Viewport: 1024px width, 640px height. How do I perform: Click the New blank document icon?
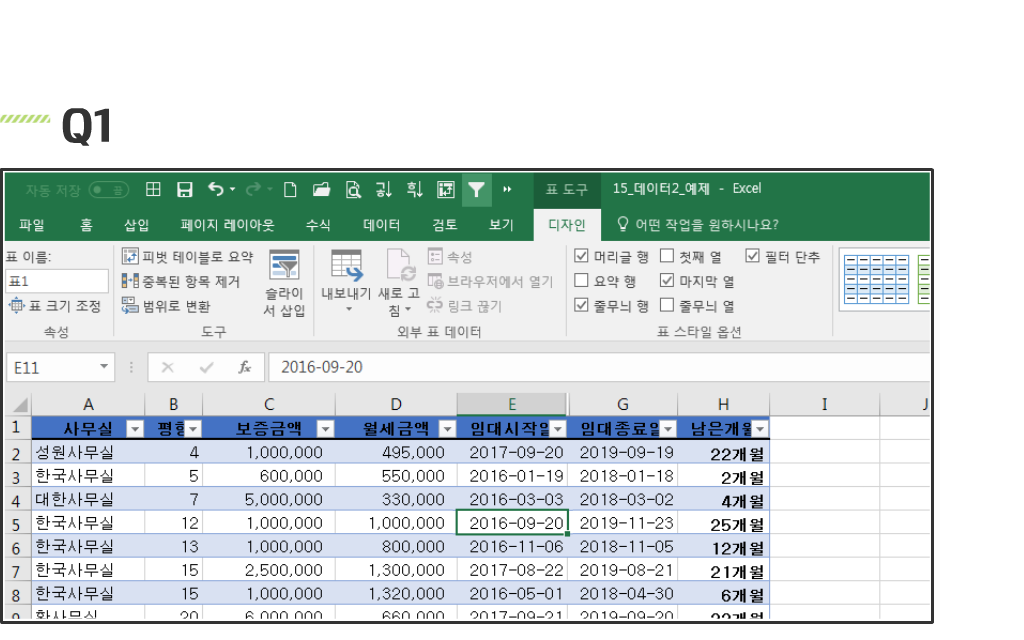point(290,189)
